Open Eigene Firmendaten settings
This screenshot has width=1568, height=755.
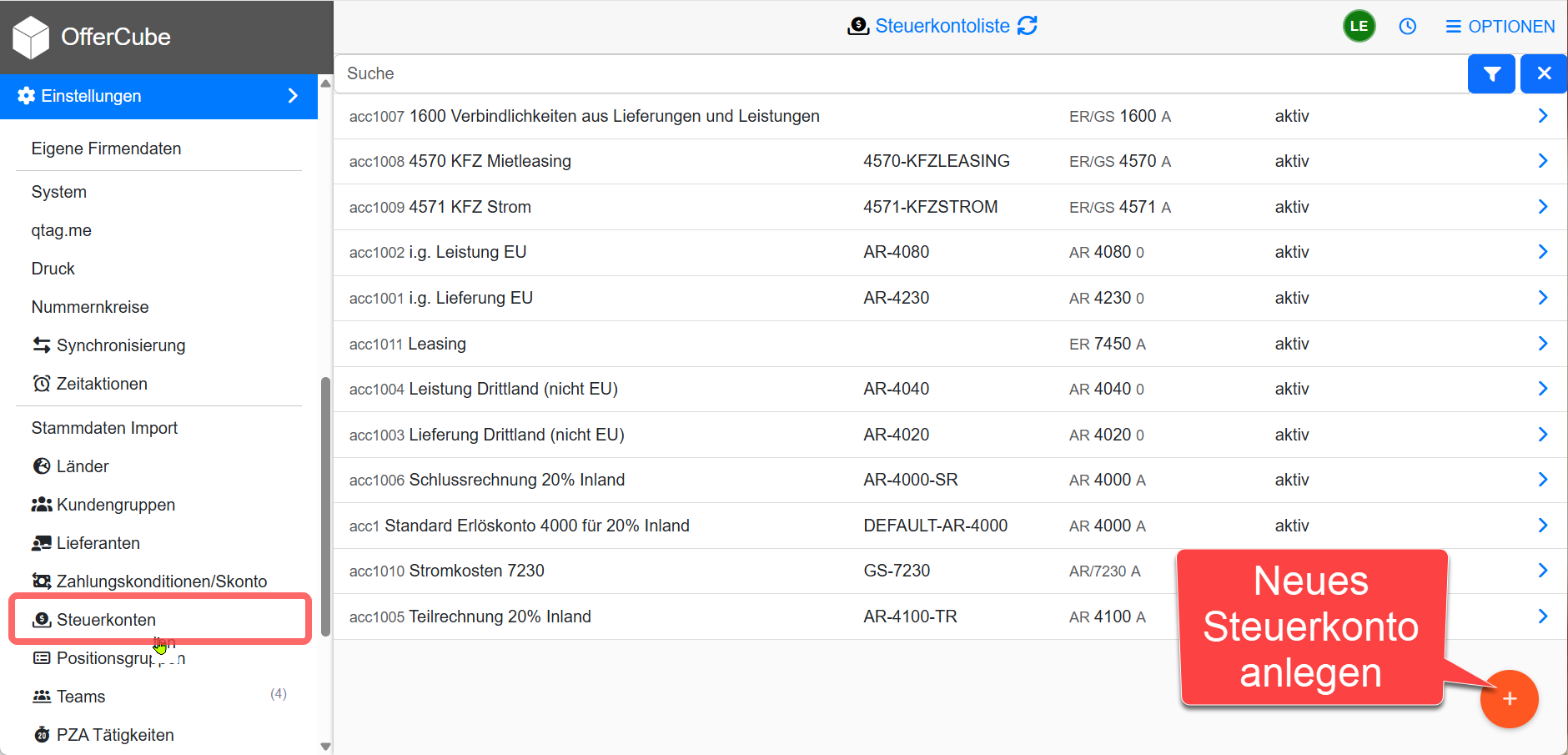pyautogui.click(x=106, y=148)
